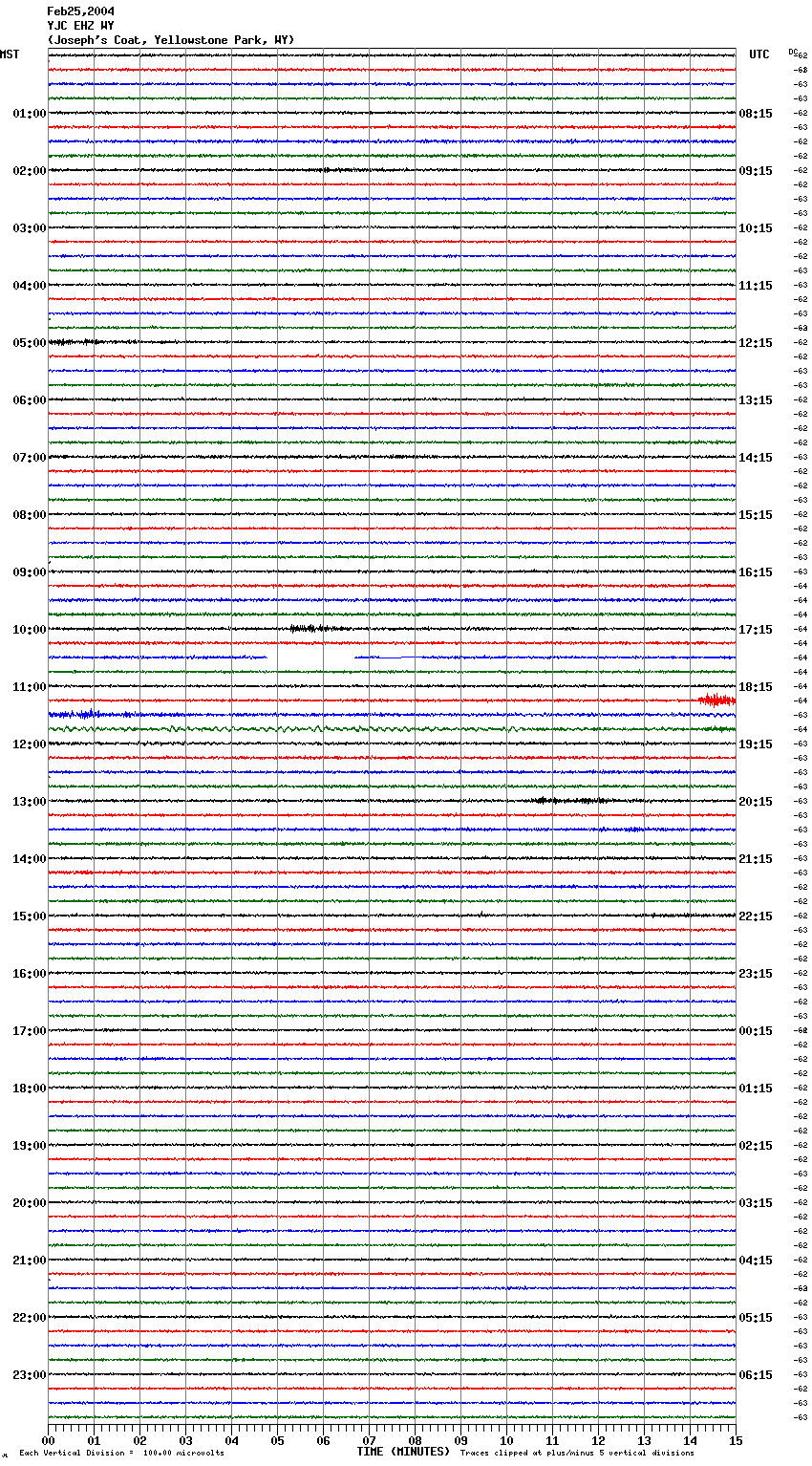812x1466 pixels.
Task: Click the 22:00 MST hour label
Action: point(30,1318)
